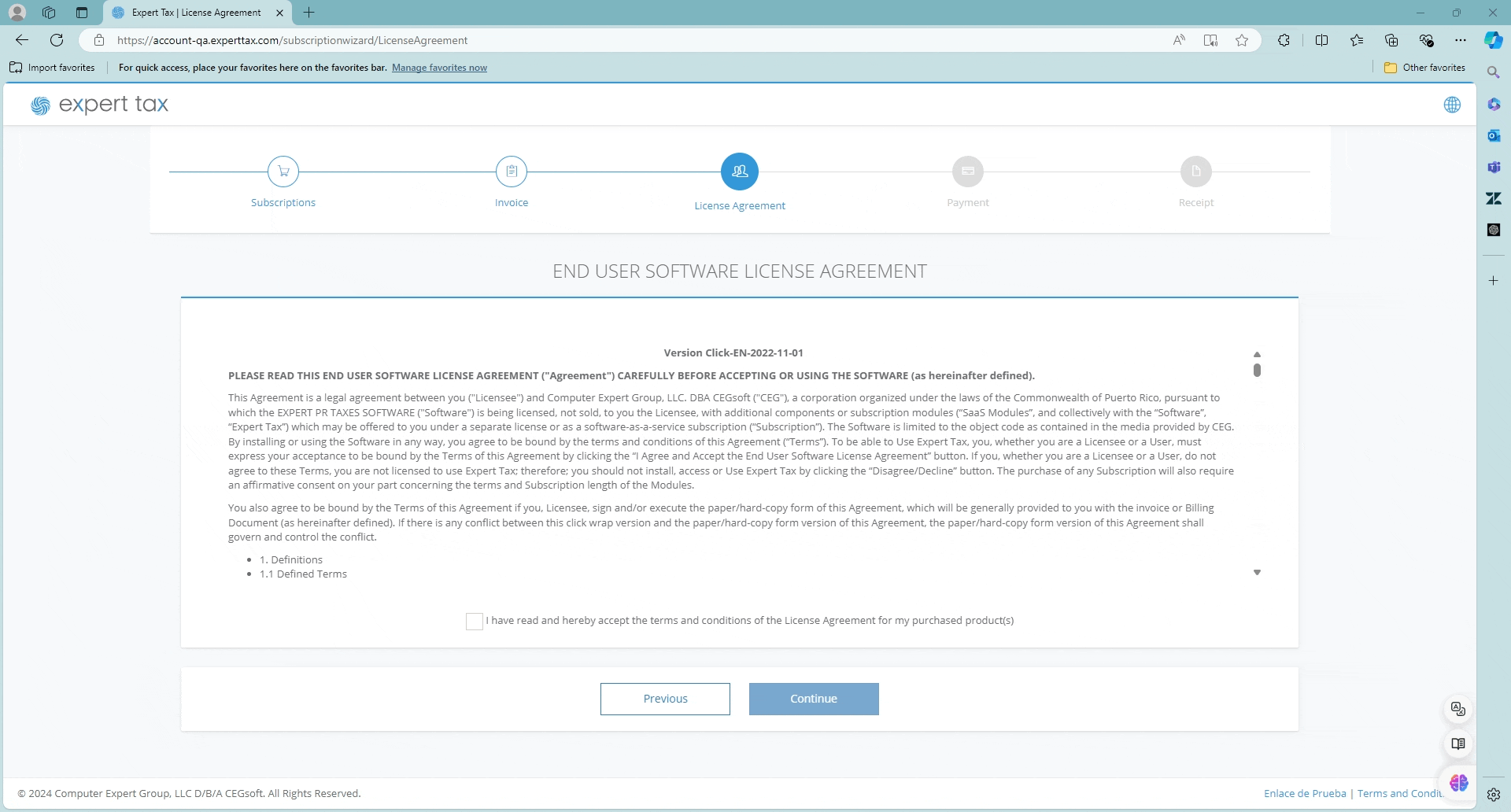Select the Receipt step label

pyautogui.click(x=1196, y=202)
